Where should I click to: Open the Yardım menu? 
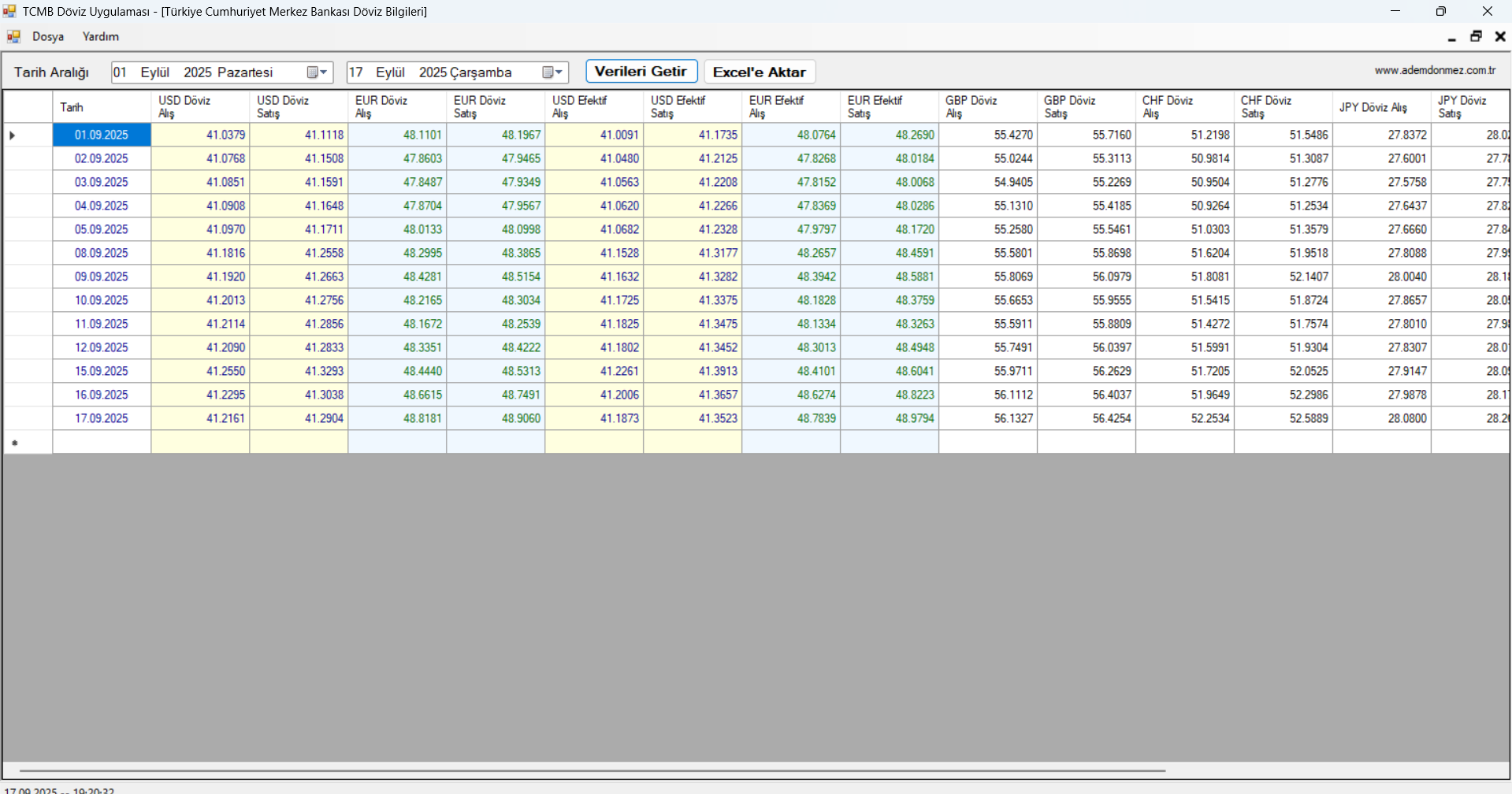click(x=101, y=36)
